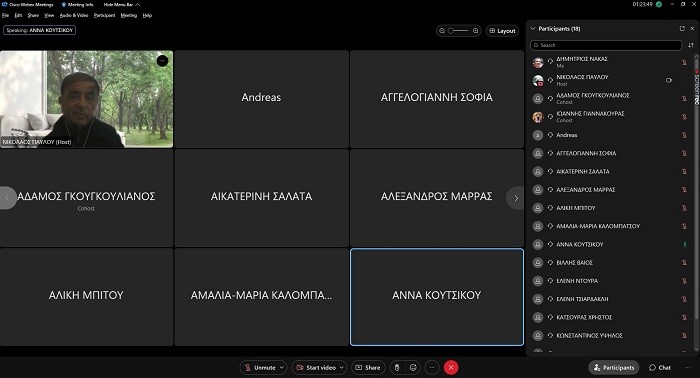The height and width of the screenshot is (378, 700).
Task: Collapse the Participants (18) list header
Action: (533, 29)
